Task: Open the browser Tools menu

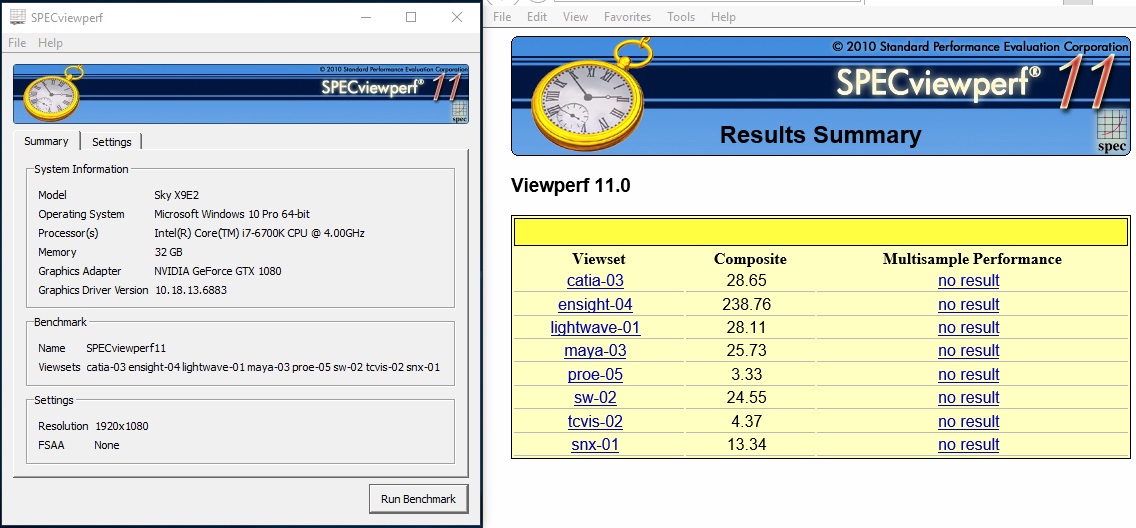Action: (681, 17)
